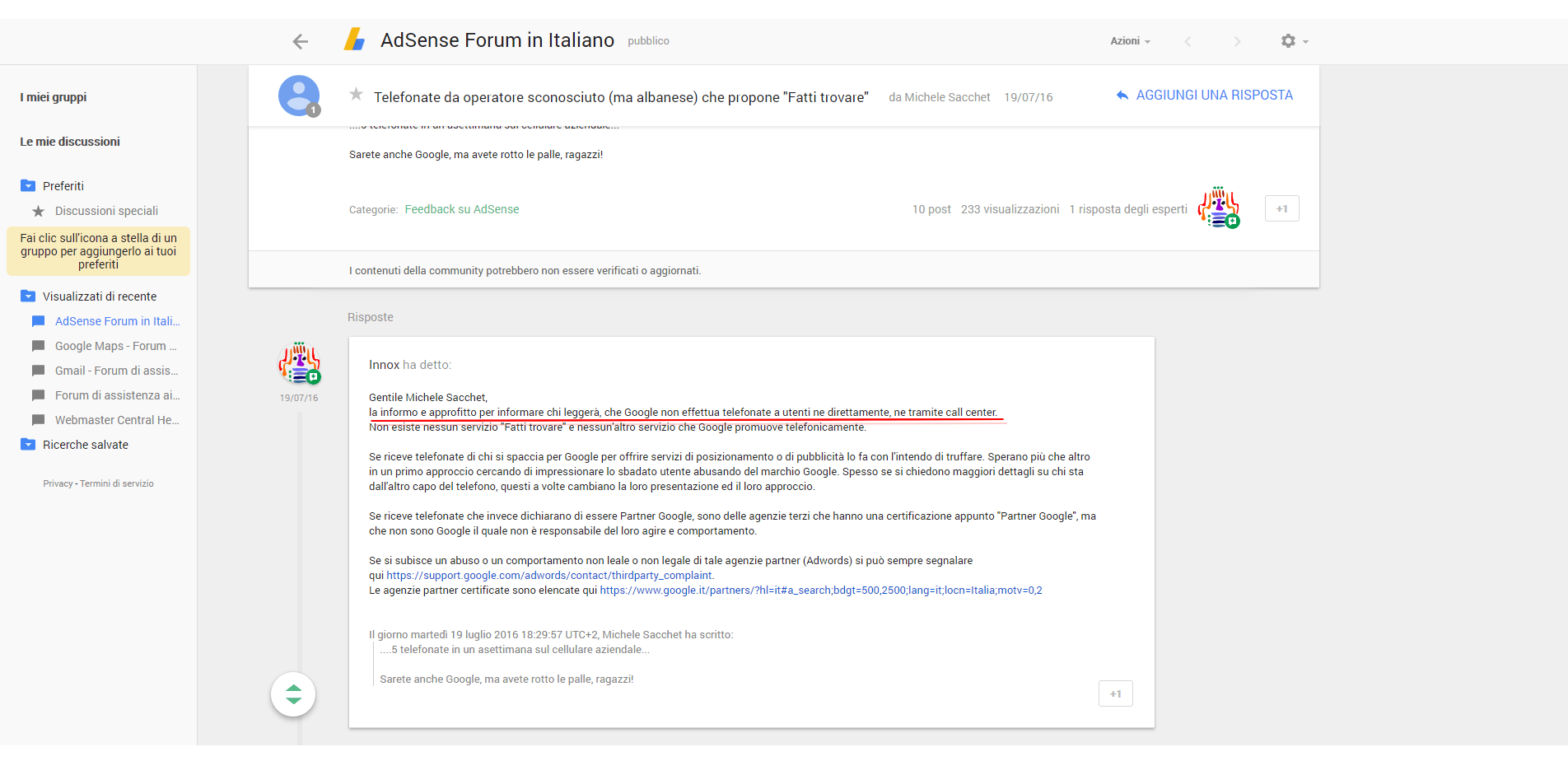Open the Feedback su AdSense category link
Image resolution: width=1568 pixels, height=775 pixels.
point(461,209)
